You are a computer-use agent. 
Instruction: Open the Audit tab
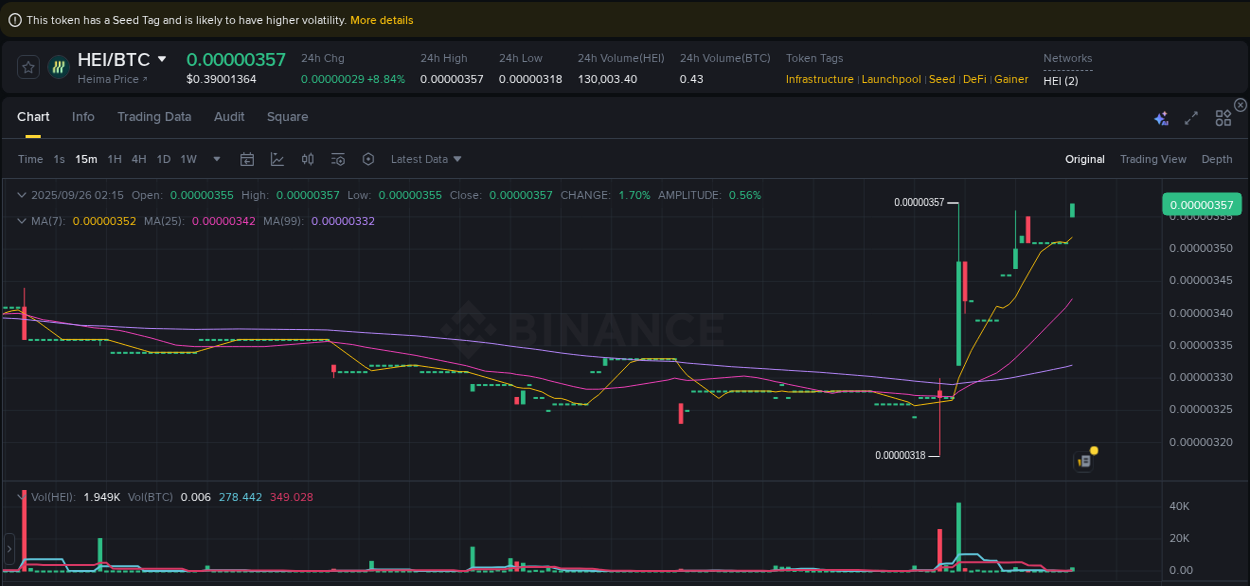click(229, 117)
